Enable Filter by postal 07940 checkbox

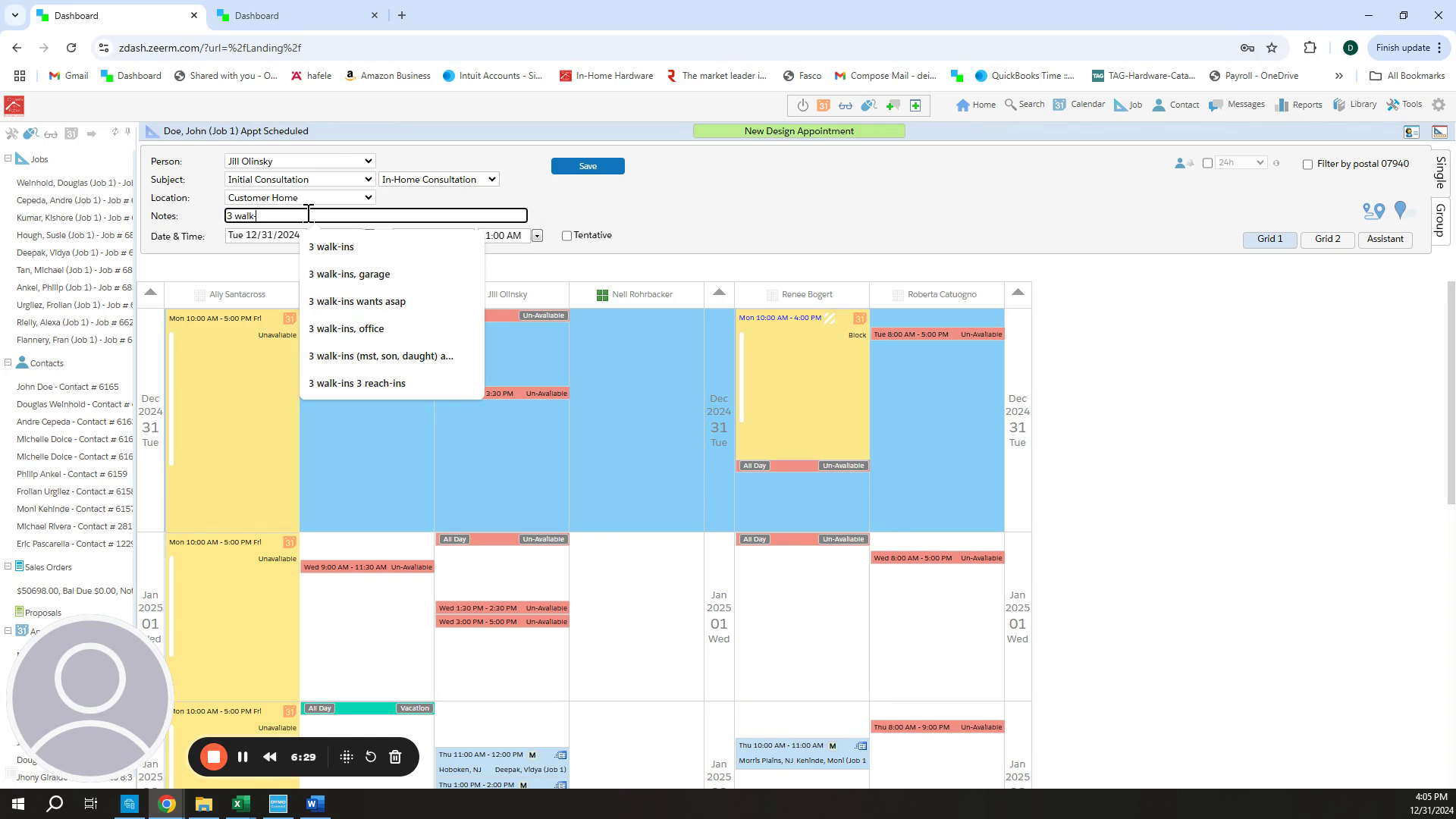click(x=1307, y=165)
